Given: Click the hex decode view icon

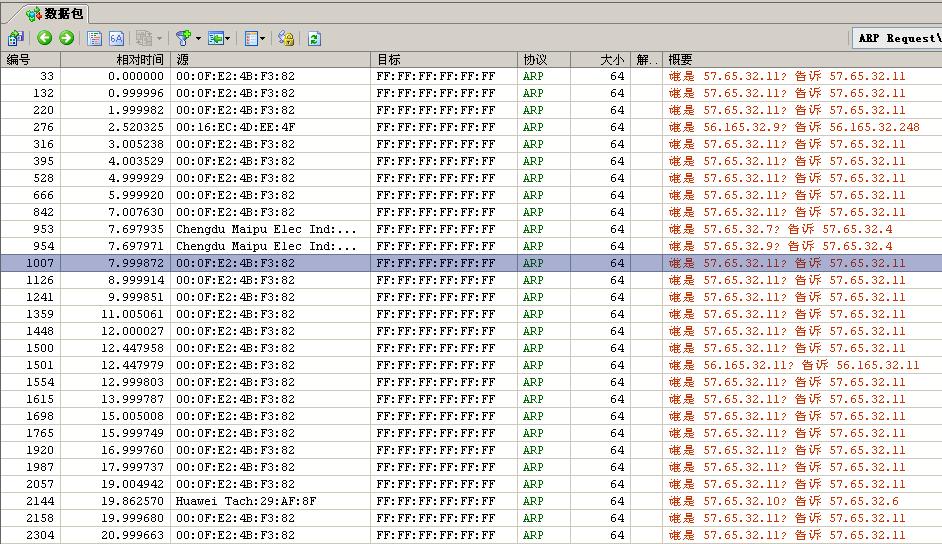Looking at the screenshot, I should pyautogui.click(x=116, y=38).
